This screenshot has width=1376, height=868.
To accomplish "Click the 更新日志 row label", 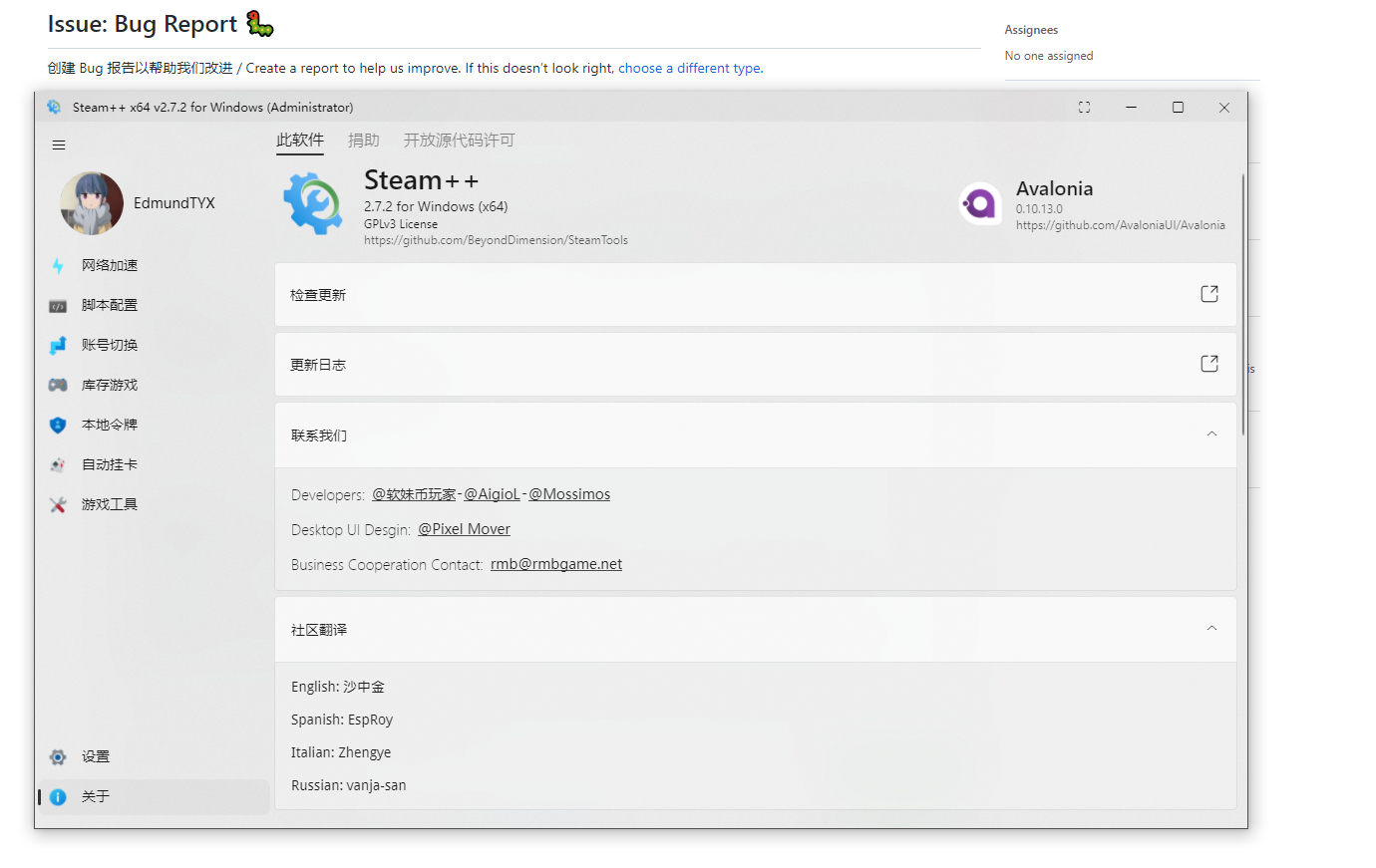I will tap(318, 365).
